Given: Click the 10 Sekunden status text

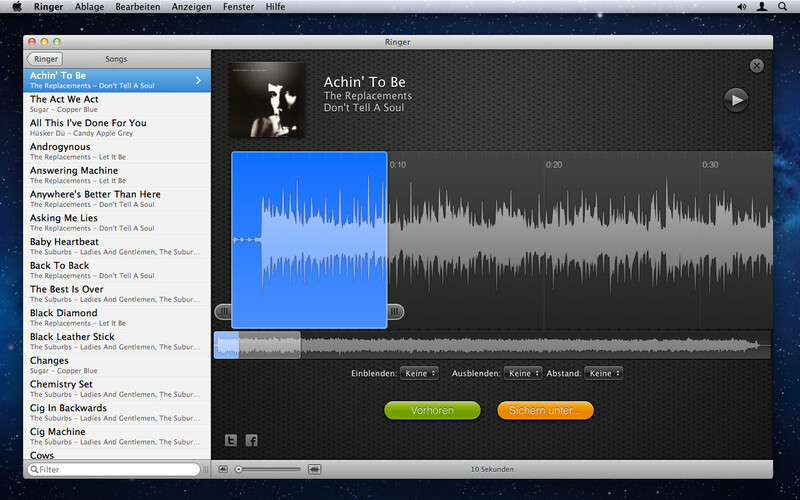Looking at the screenshot, I should coord(492,469).
